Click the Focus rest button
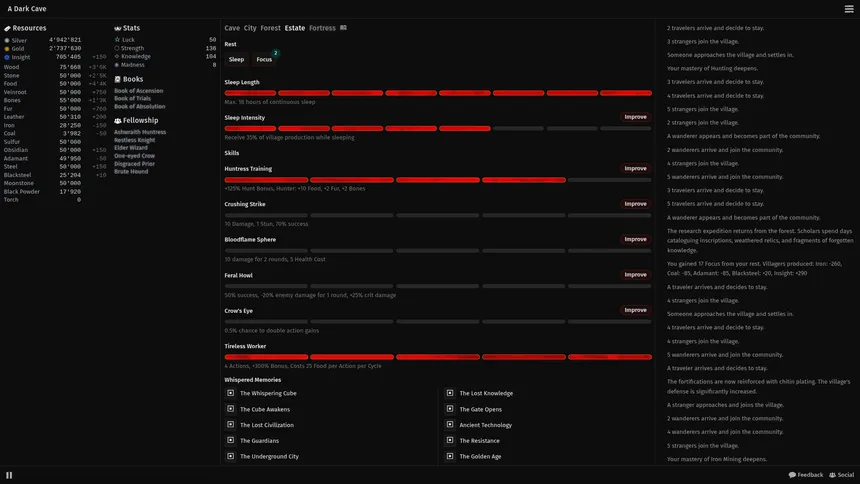The width and height of the screenshot is (860, 484). 264,59
